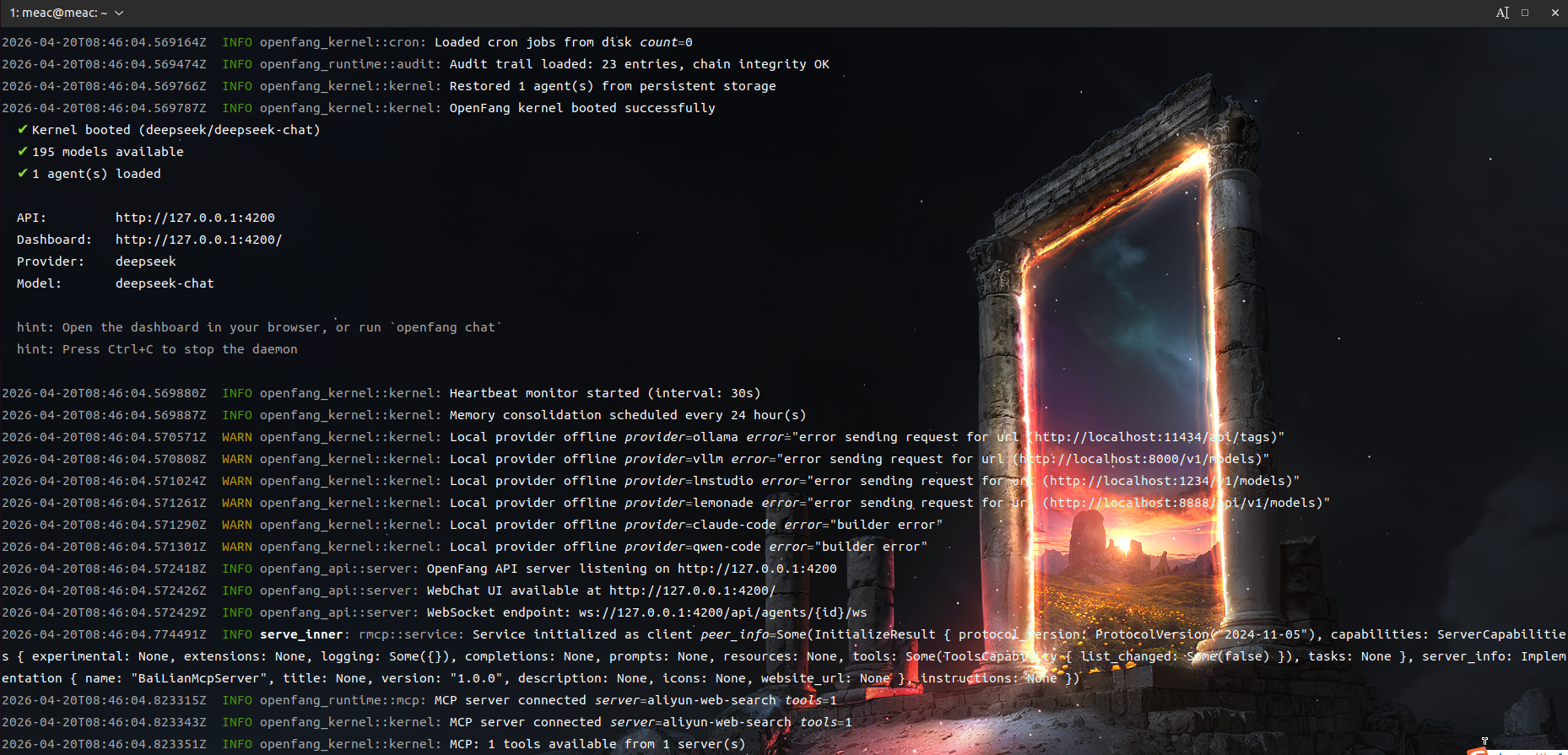Click "Audit trail loaded: 23 entries, chain integrity OK"

tap(640, 64)
